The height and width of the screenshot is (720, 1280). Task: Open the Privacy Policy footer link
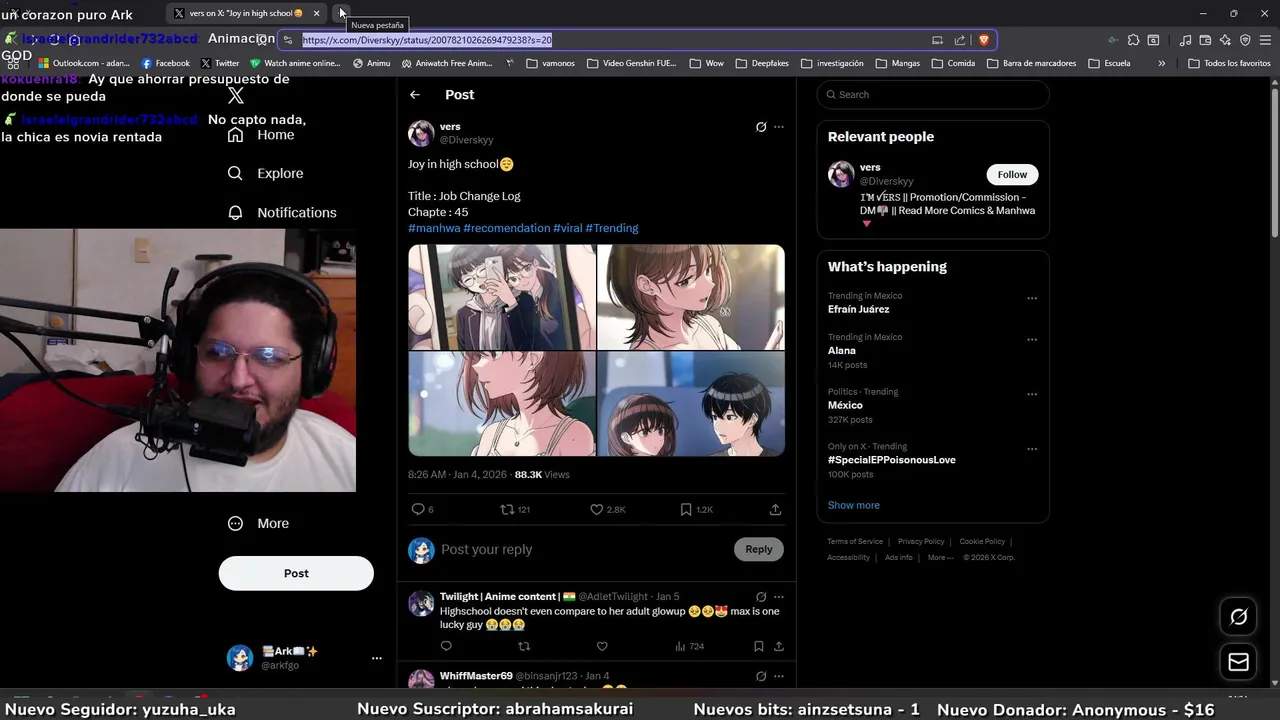click(921, 542)
